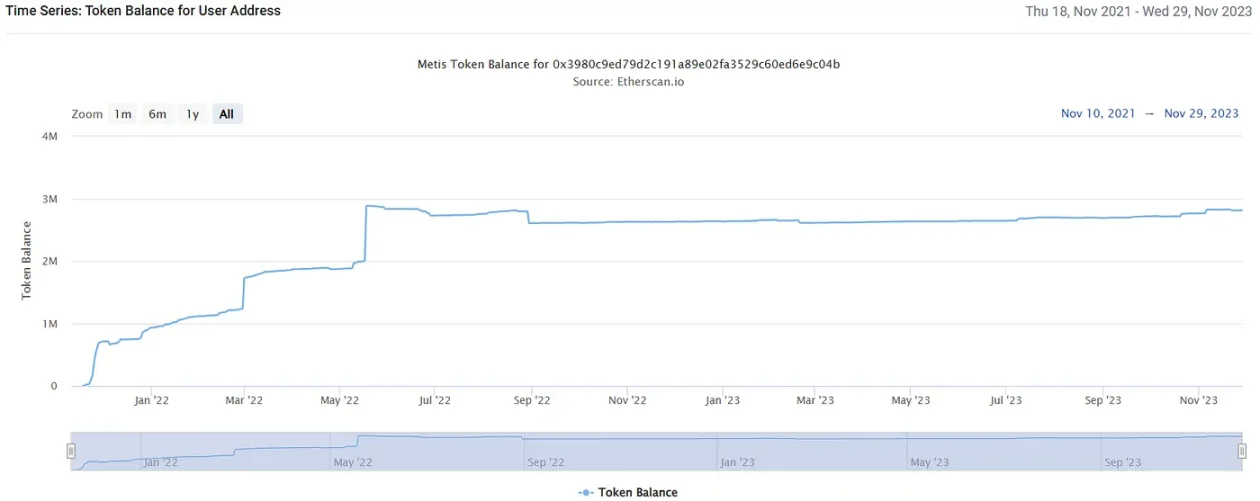The image size is (1260, 501).
Task: Click the Metis Token Balance chart title
Action: point(628,64)
